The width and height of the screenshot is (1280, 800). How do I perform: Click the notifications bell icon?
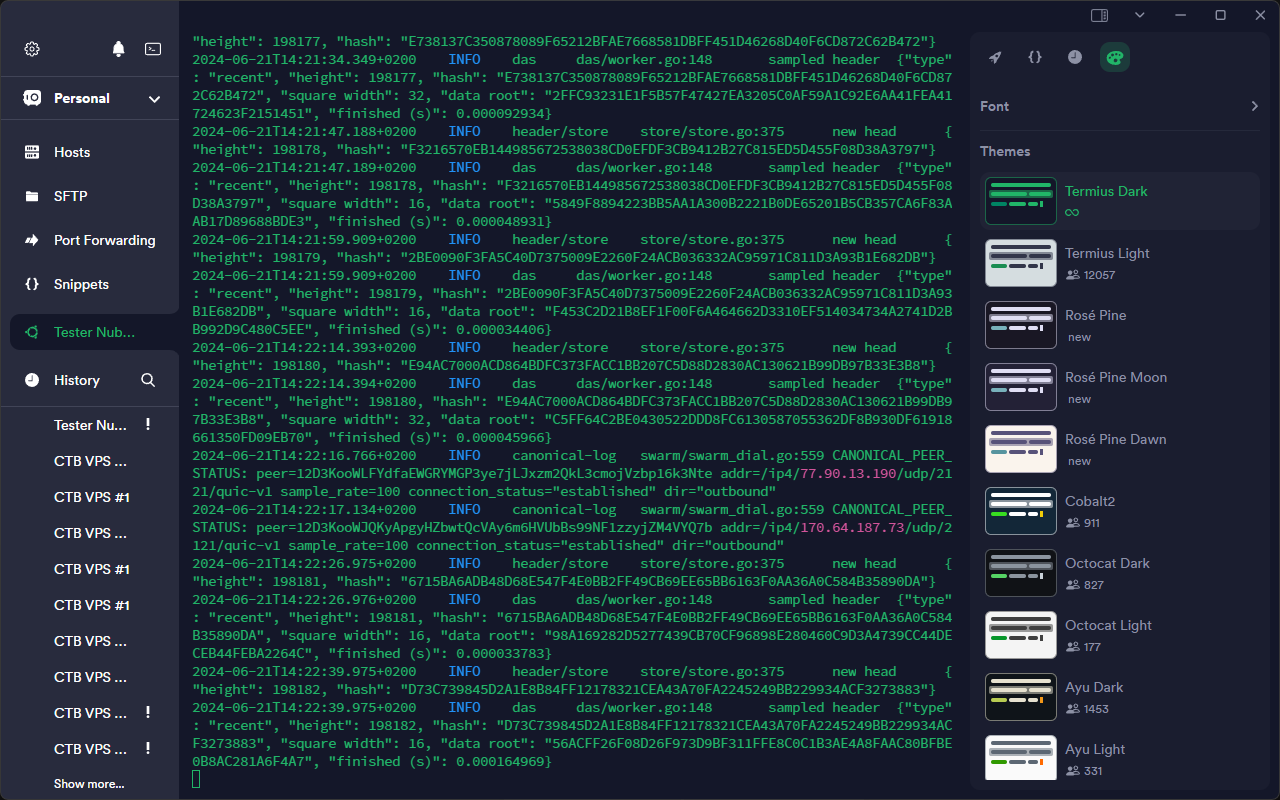[x=119, y=49]
